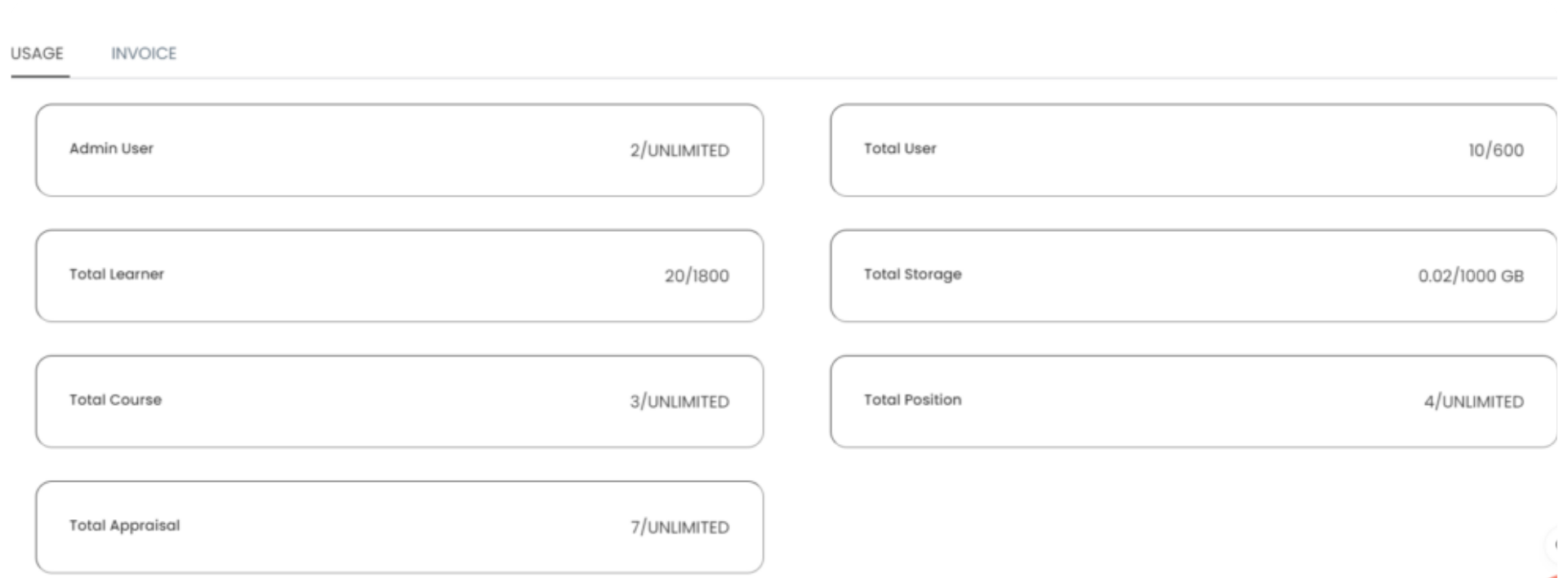The image size is (1568, 578).
Task: Click the Total Position label
Action: 912,400
